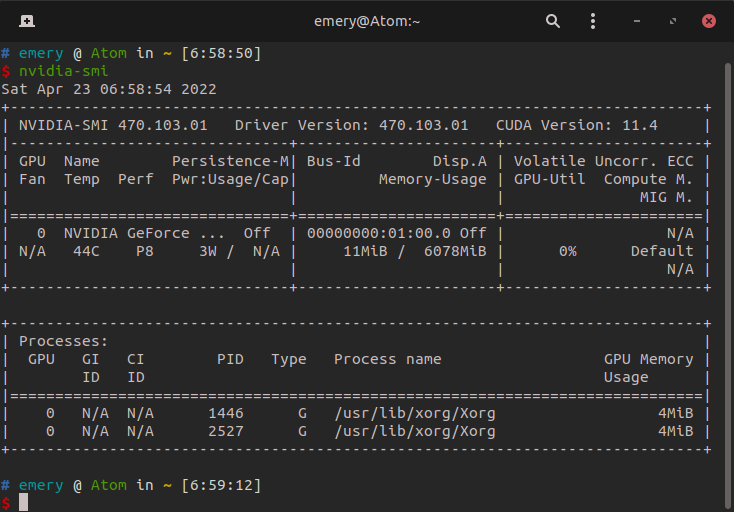Open the three-dot terminal menu
This screenshot has width=734, height=512.
(593, 20)
